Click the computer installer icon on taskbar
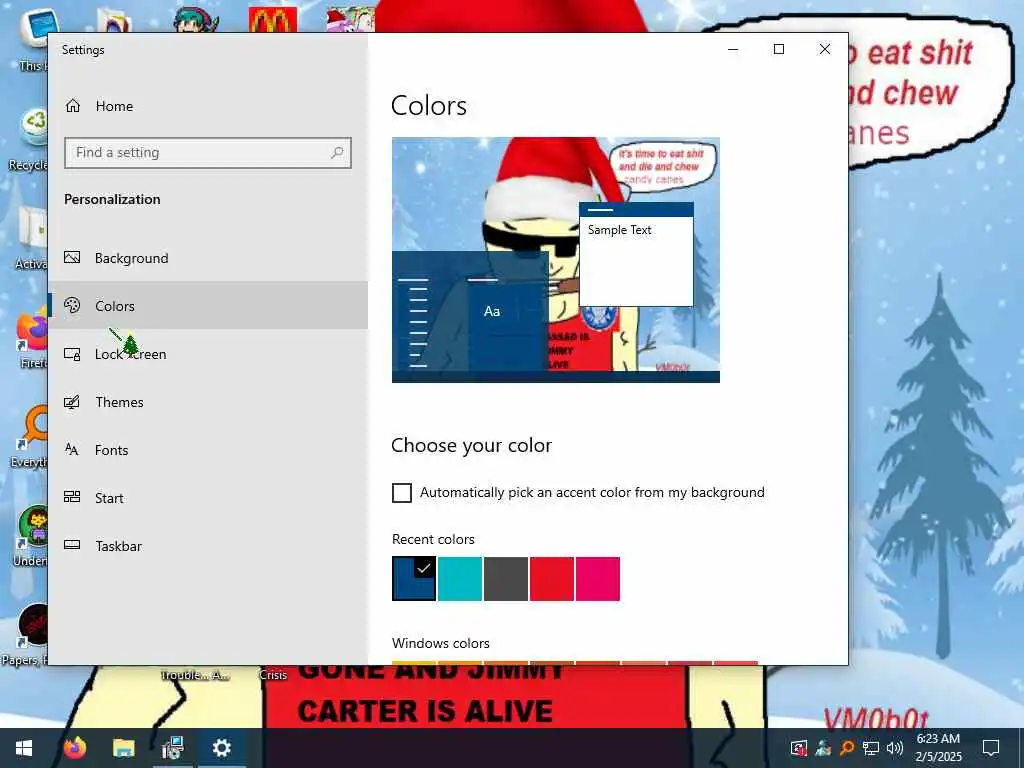Image resolution: width=1024 pixels, height=768 pixels. pos(172,748)
